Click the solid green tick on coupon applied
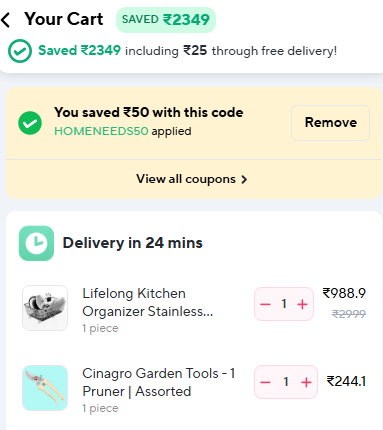383x430 pixels. point(30,123)
